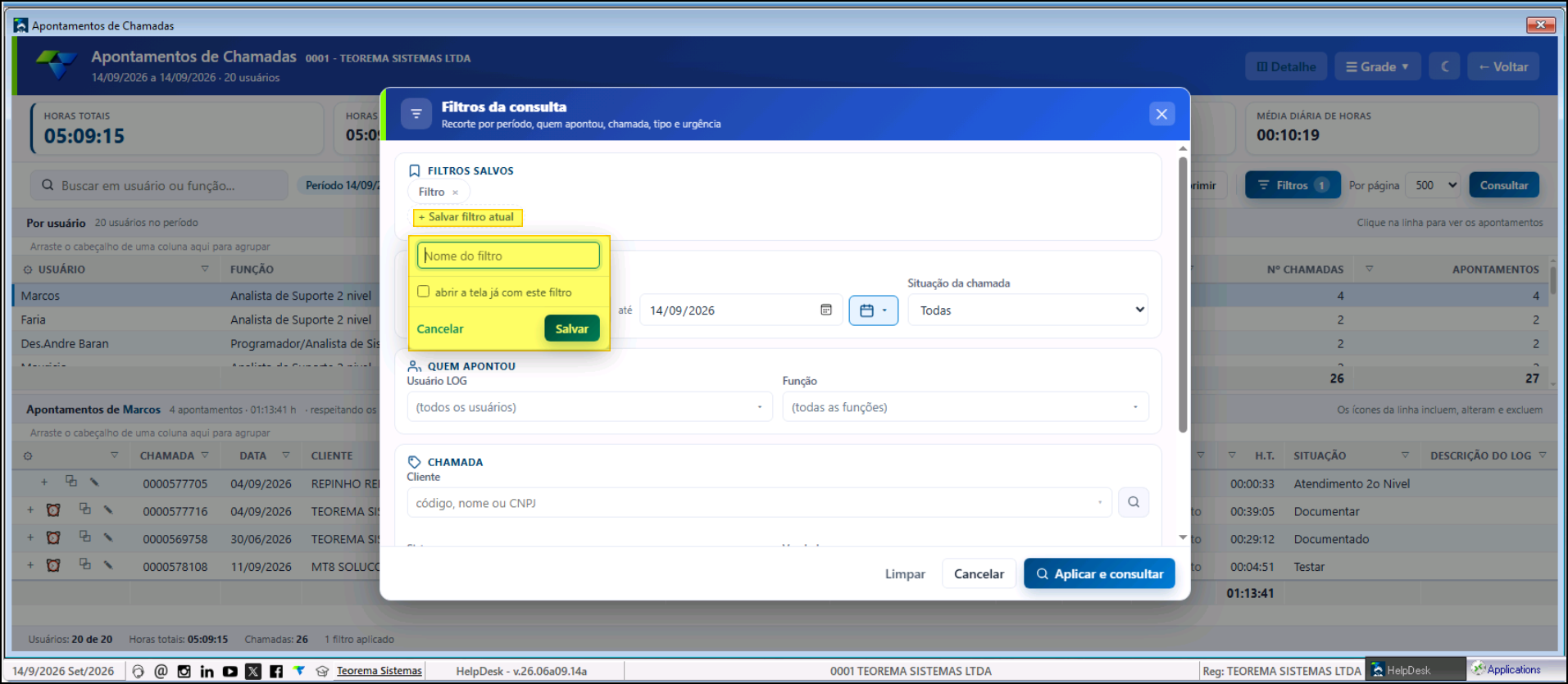Check 'abrir a tela já com este filtro'
1568x684 pixels.
coord(423,292)
